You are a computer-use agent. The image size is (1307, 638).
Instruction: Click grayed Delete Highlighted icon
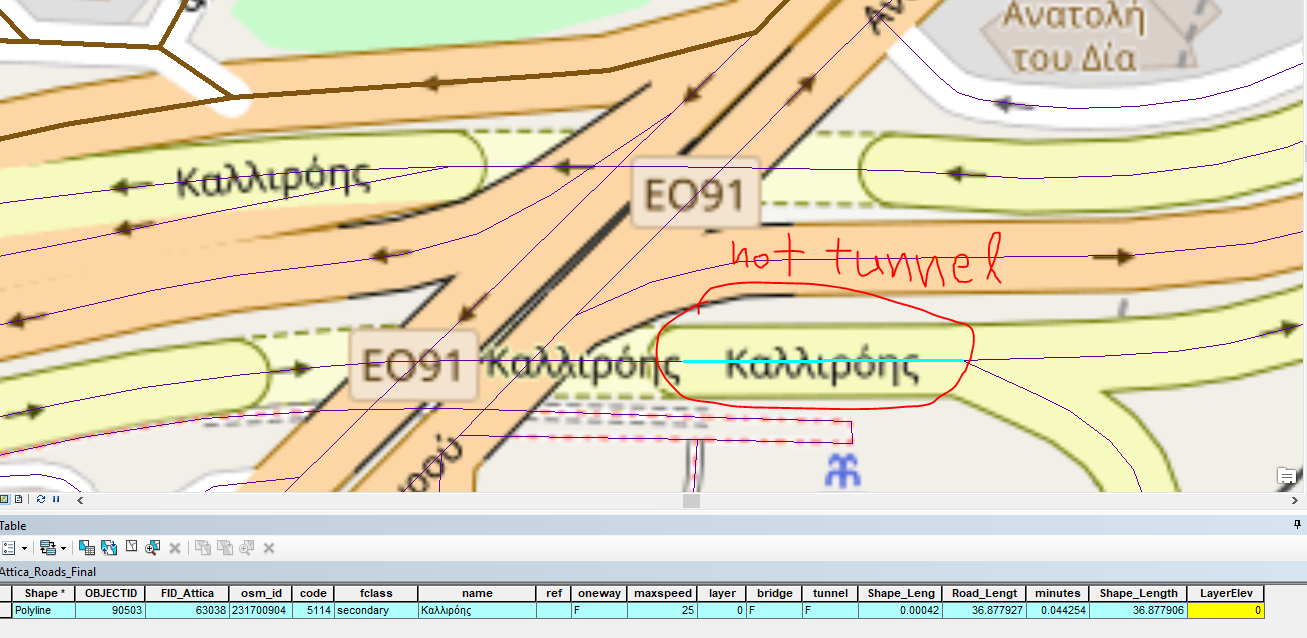(269, 548)
